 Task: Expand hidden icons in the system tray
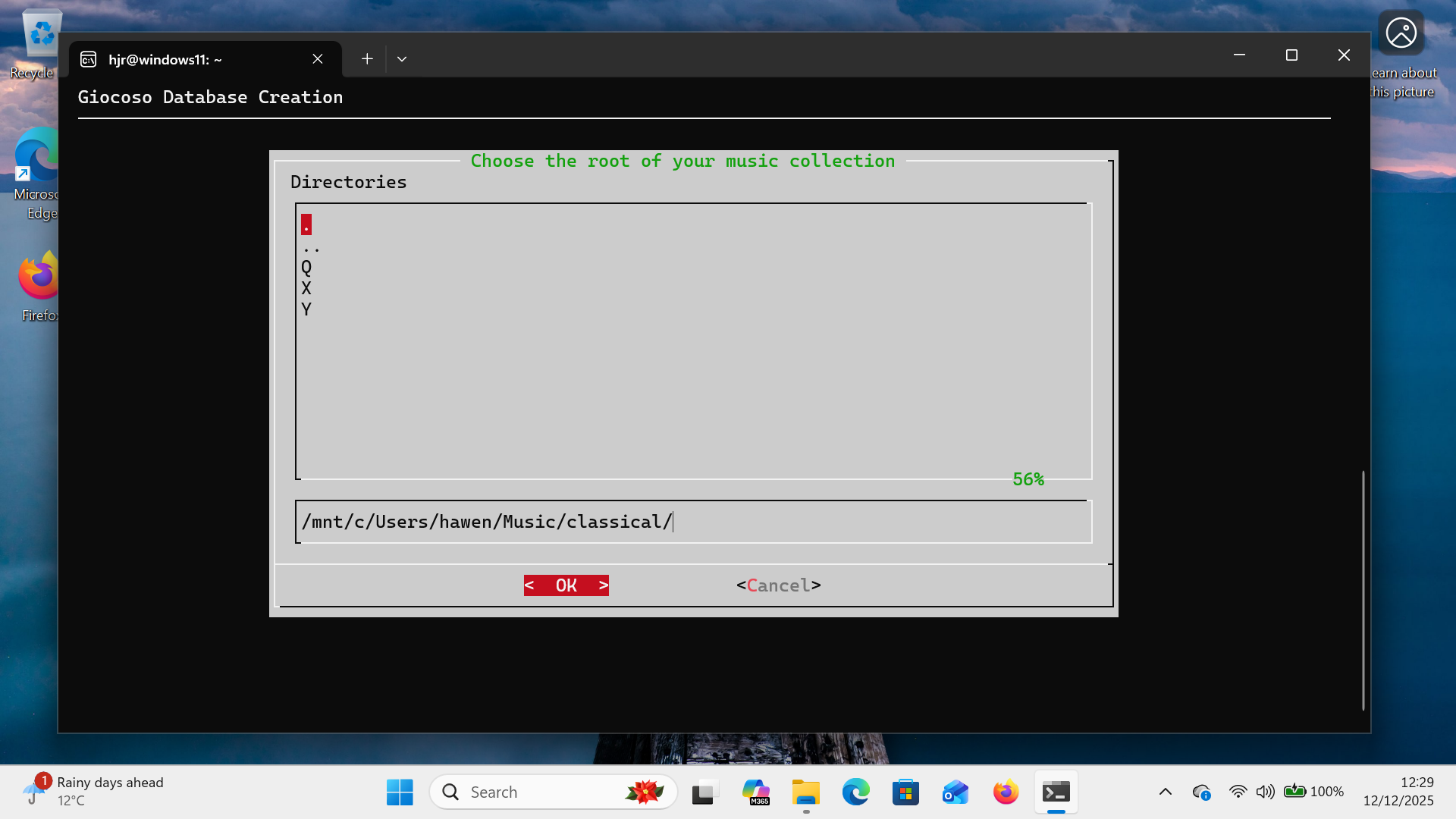(x=1166, y=791)
